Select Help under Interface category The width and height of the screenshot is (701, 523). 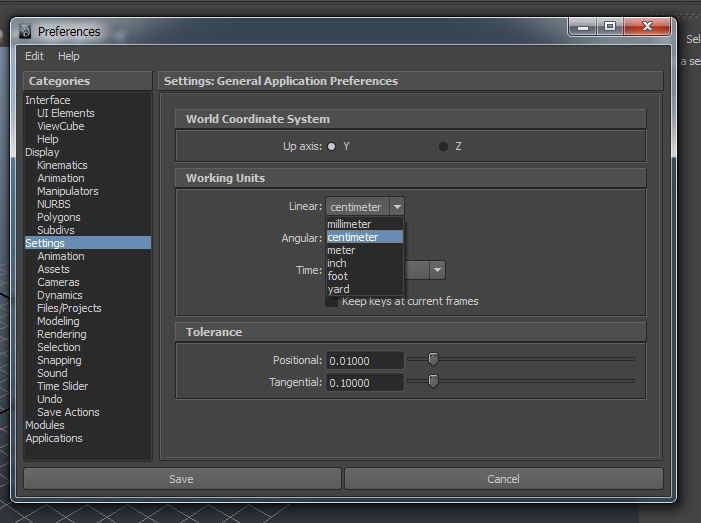[88, 139]
